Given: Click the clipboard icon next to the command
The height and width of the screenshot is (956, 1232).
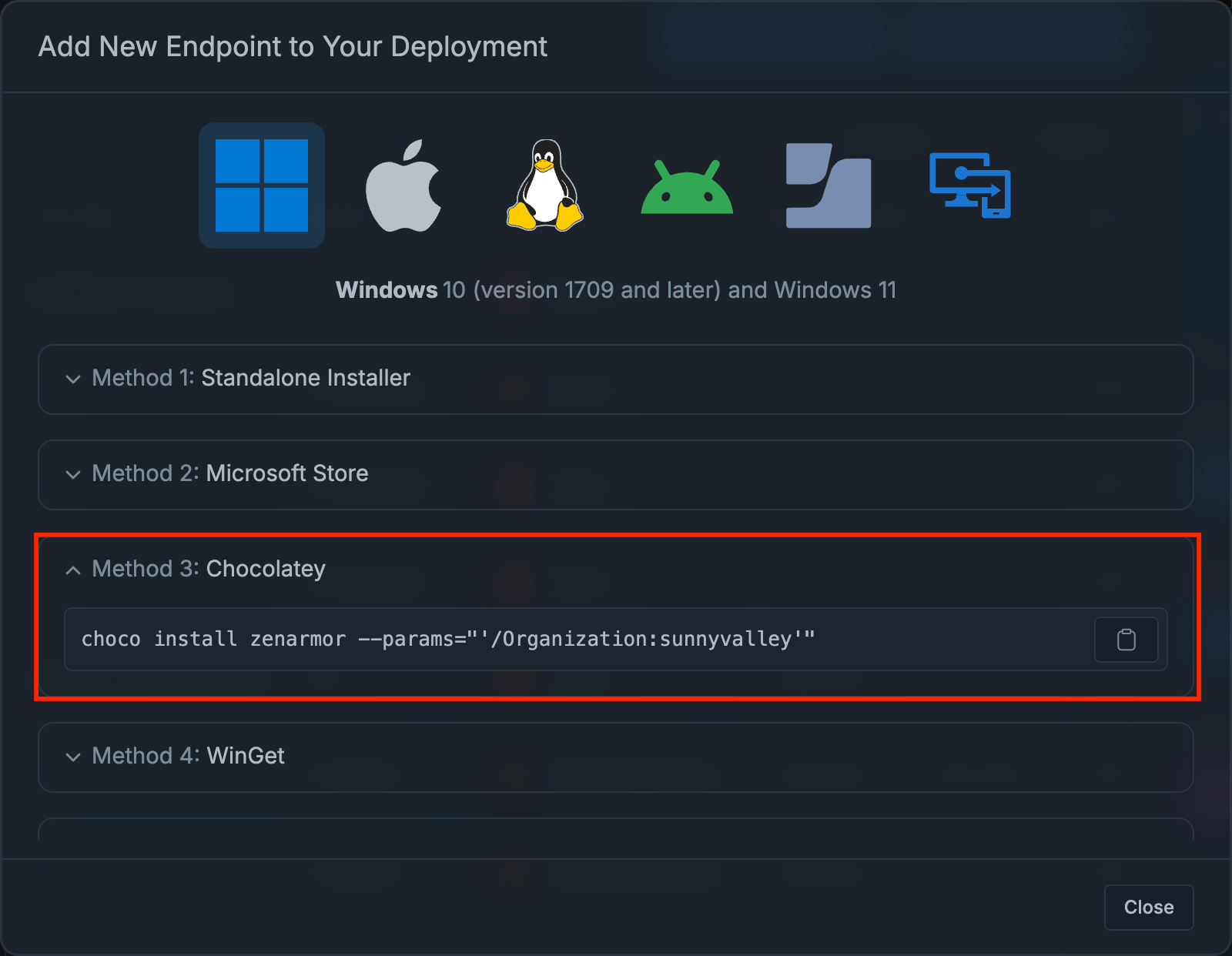Looking at the screenshot, I should [1126, 639].
